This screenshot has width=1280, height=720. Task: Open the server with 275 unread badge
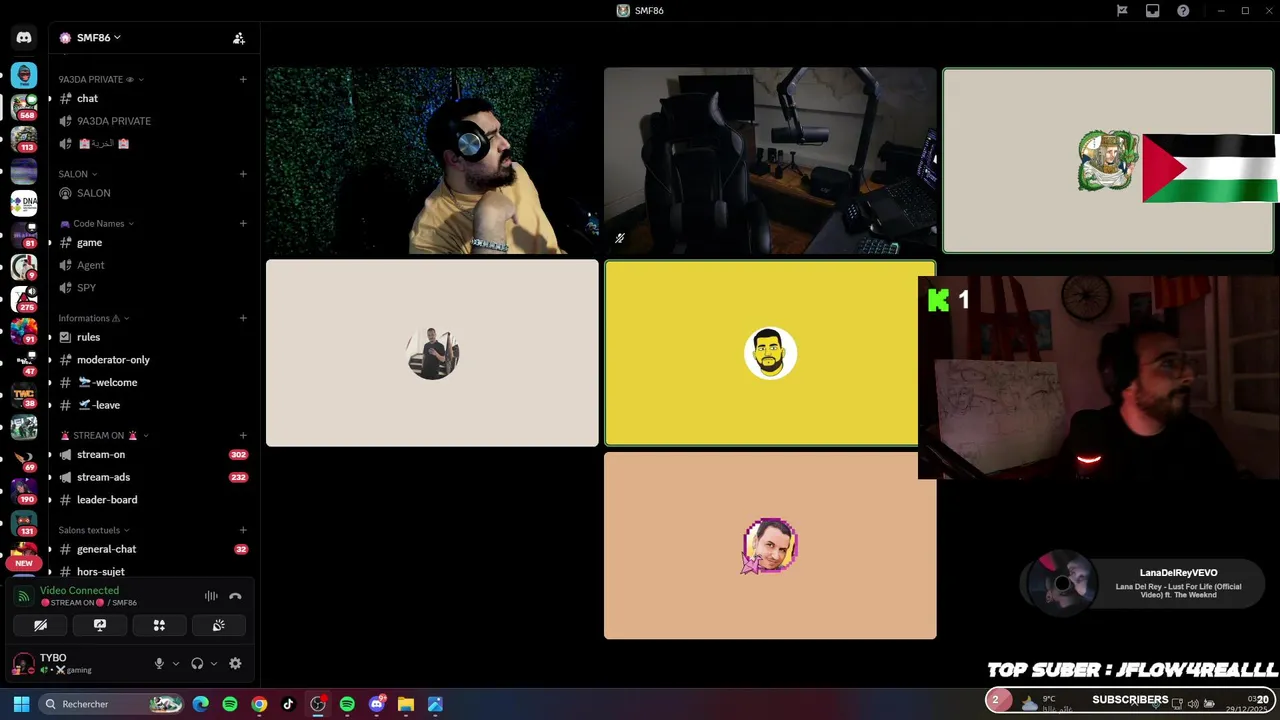(x=24, y=298)
